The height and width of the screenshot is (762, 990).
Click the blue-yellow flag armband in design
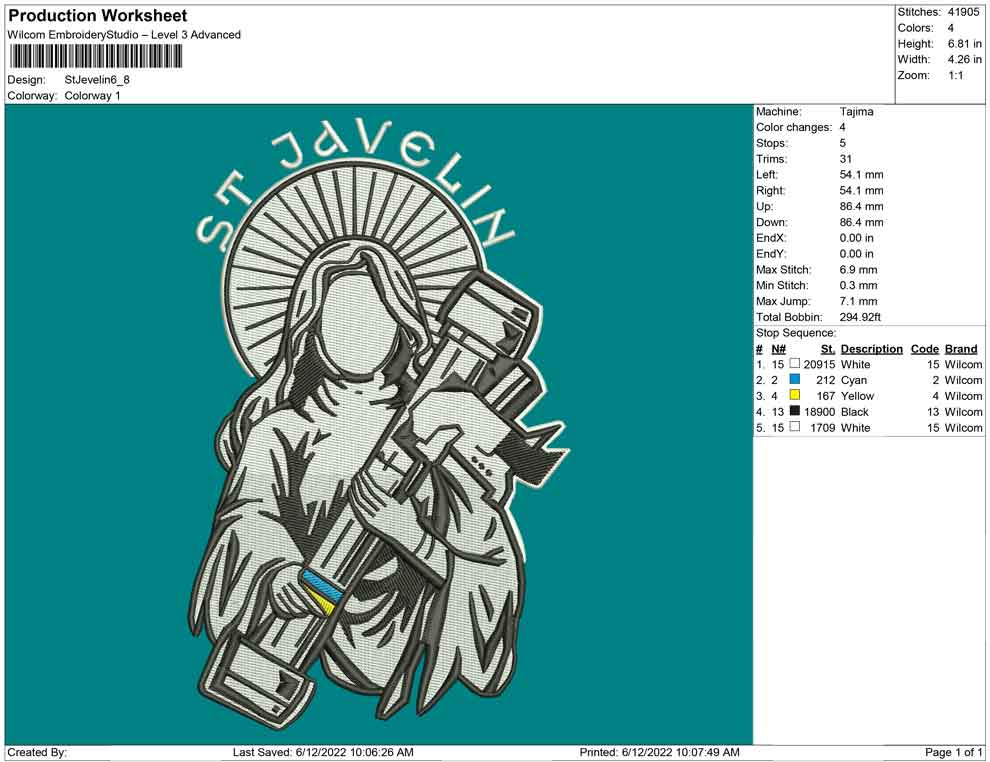pos(320,590)
